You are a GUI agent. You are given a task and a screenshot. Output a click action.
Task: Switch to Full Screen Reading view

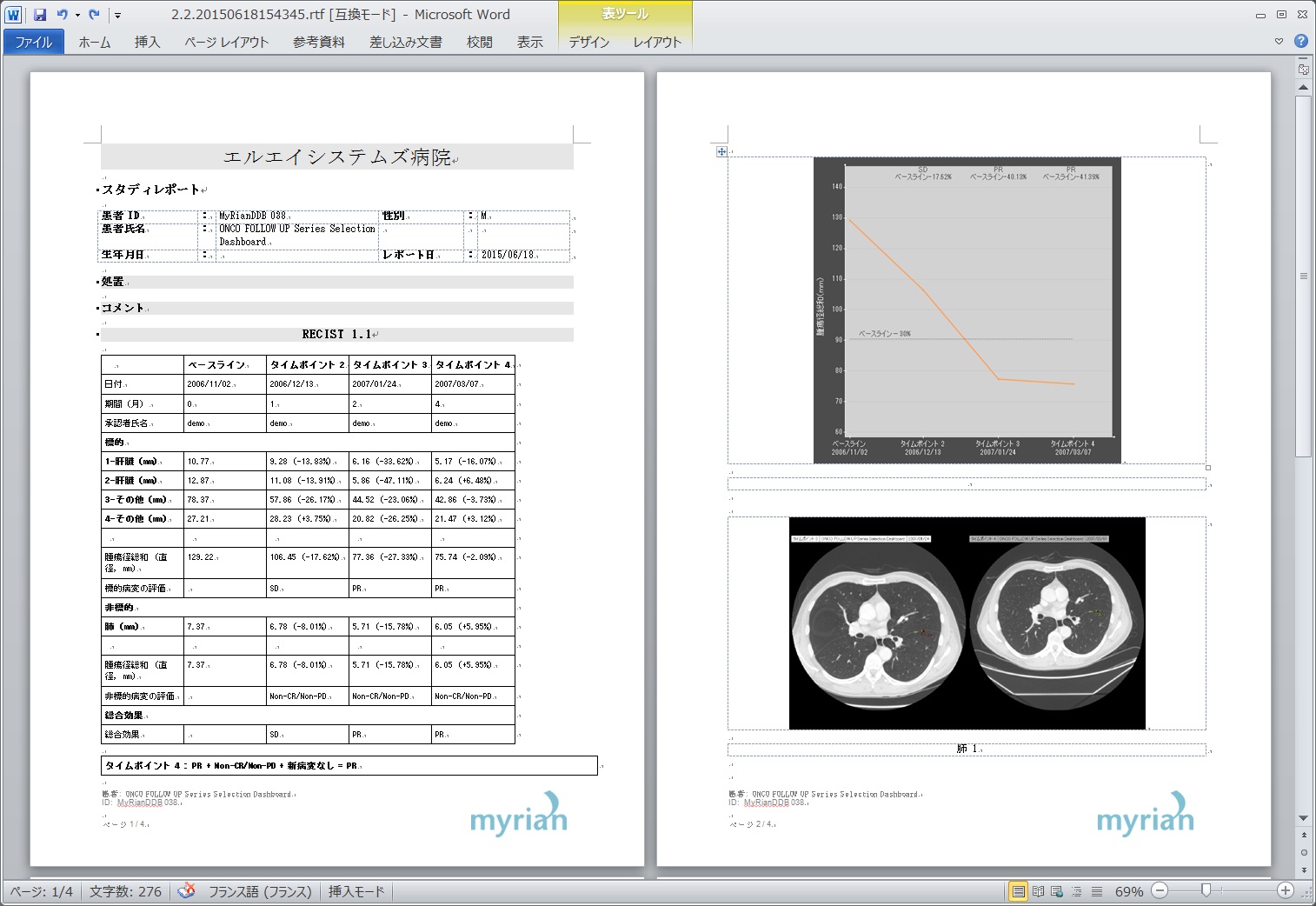coord(1038,891)
